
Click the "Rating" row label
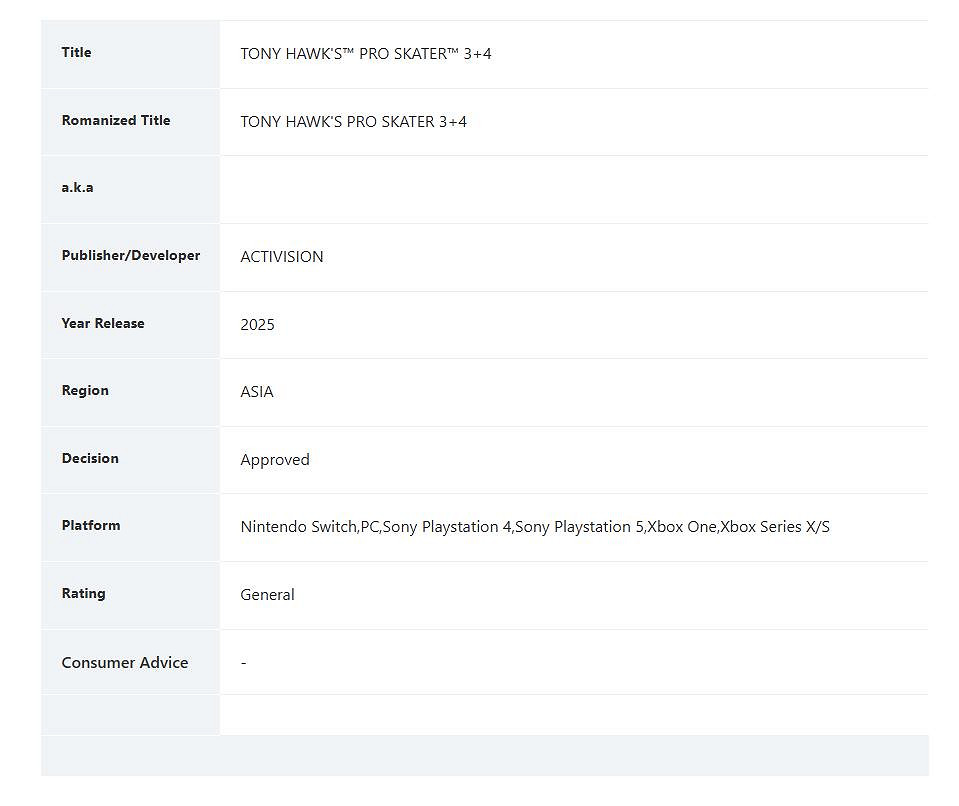[x=83, y=594]
